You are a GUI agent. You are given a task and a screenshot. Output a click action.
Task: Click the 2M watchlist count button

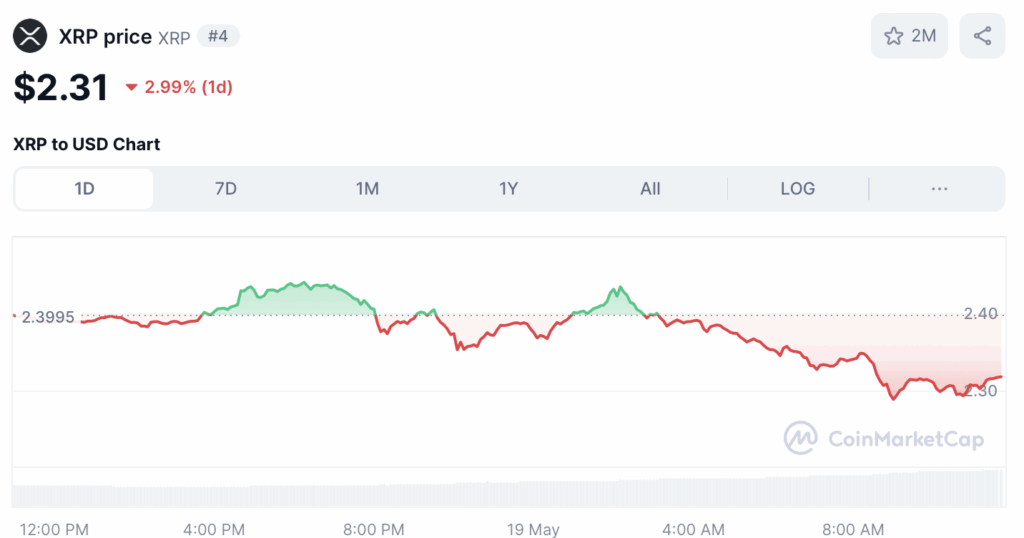(x=909, y=36)
